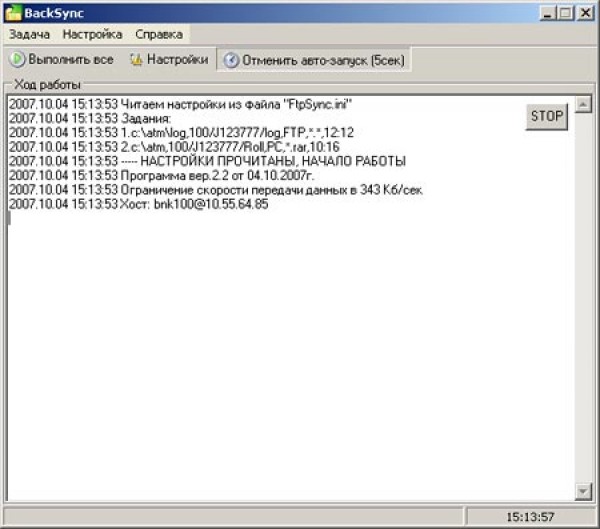Click log line mentioning "FtpSync.ini"

pyautogui.click(x=180, y=104)
